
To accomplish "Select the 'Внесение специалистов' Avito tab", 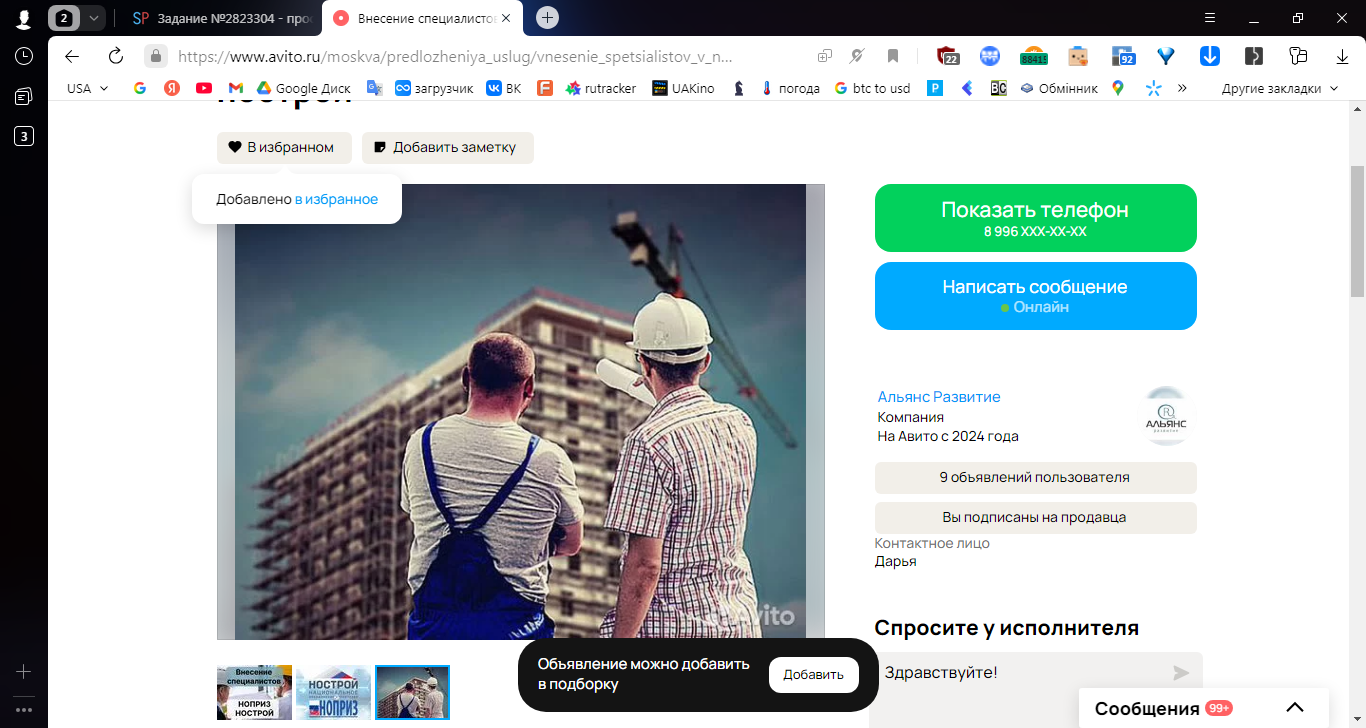I will coord(423,18).
